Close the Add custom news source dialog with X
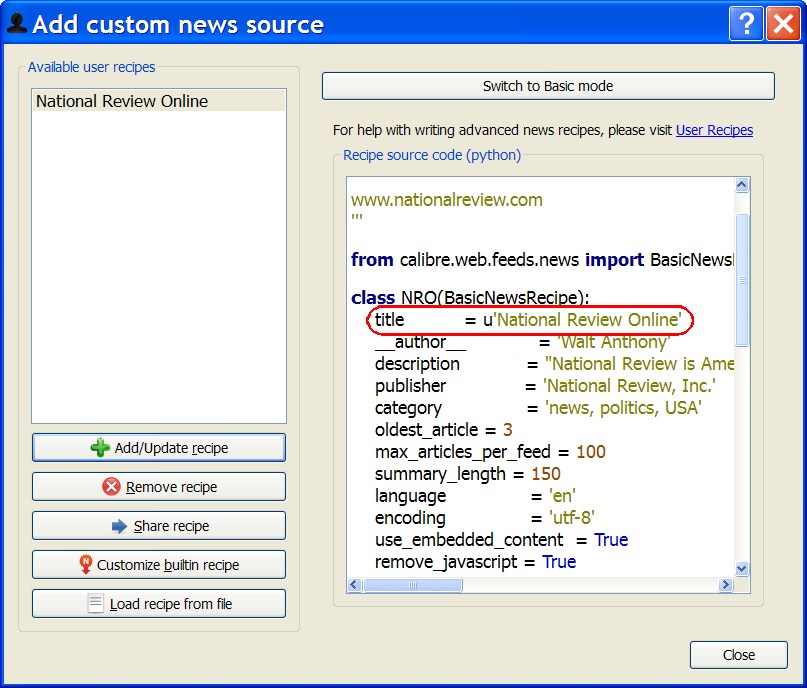 [x=783, y=24]
